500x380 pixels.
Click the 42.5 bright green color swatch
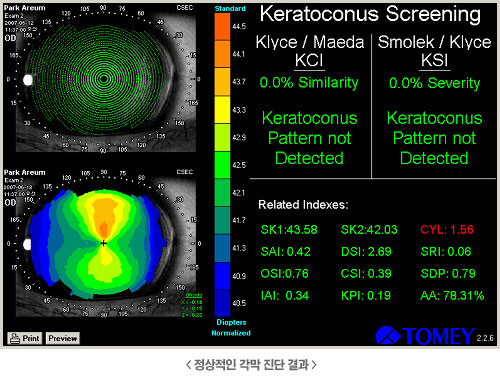click(x=222, y=165)
